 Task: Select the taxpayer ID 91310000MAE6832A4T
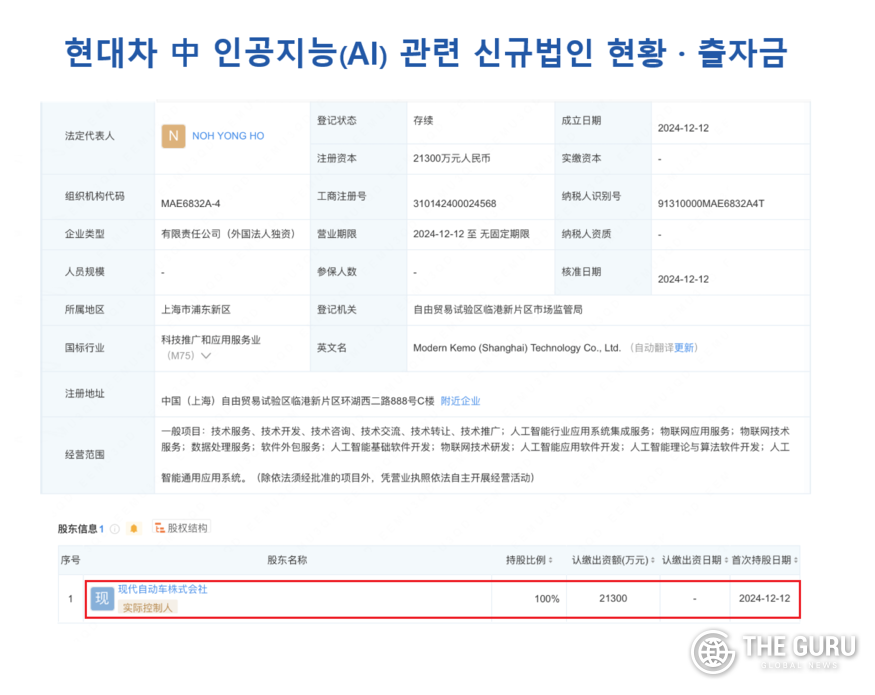tap(711, 204)
